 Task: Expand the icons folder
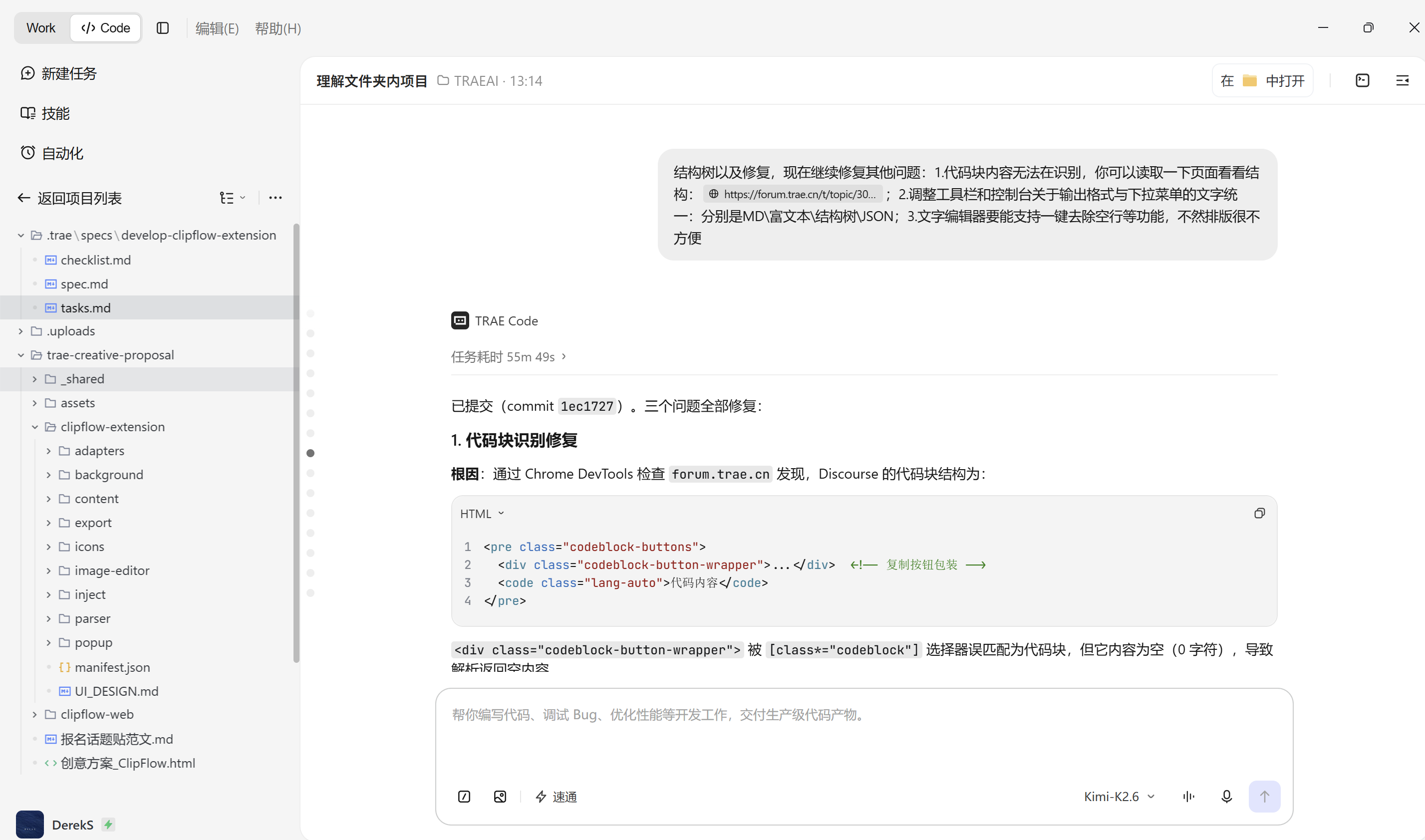(49, 547)
